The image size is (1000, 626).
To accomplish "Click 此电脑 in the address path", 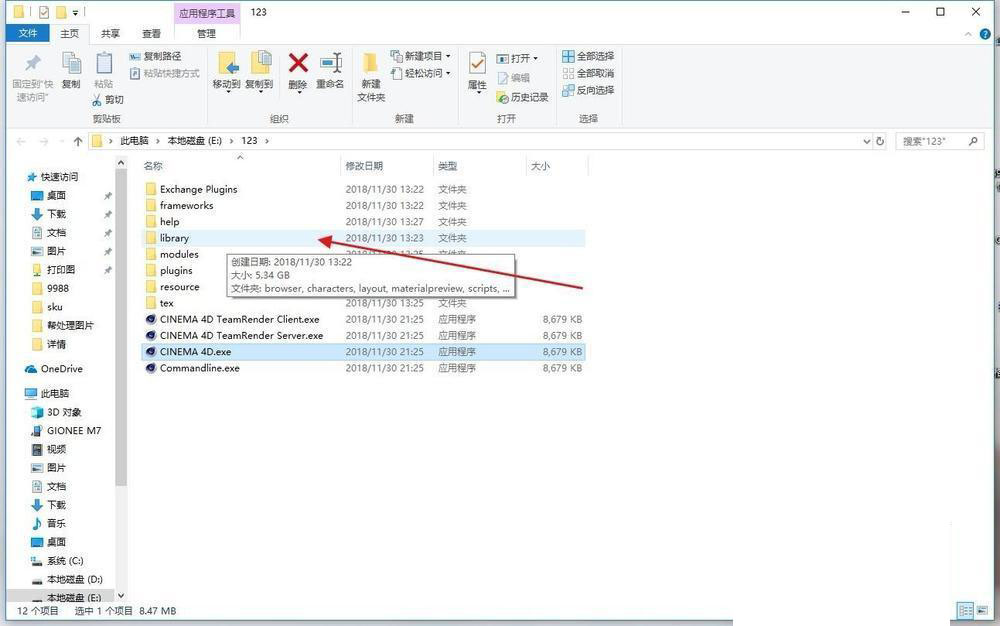I will (x=134, y=141).
